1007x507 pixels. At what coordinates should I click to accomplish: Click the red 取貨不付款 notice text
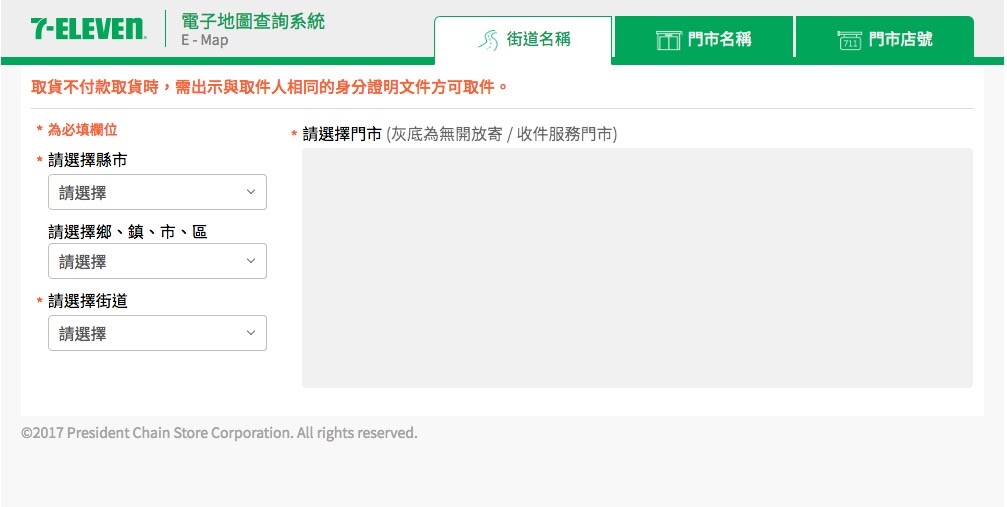pyautogui.click(x=269, y=87)
